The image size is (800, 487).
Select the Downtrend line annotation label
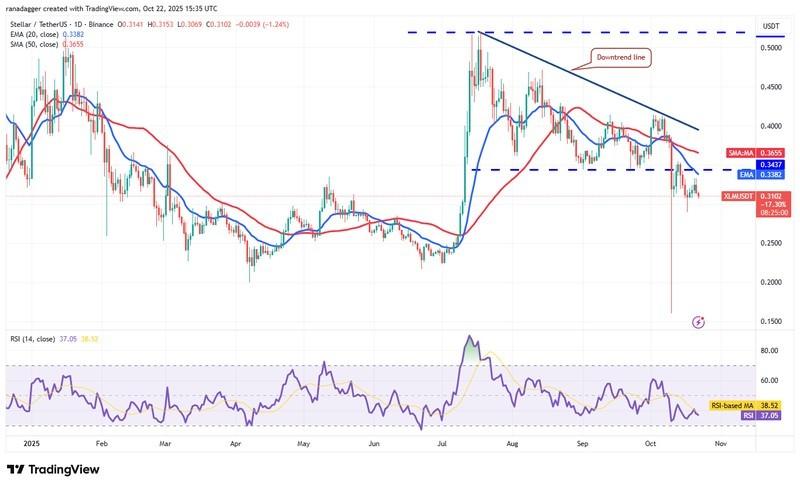622,58
